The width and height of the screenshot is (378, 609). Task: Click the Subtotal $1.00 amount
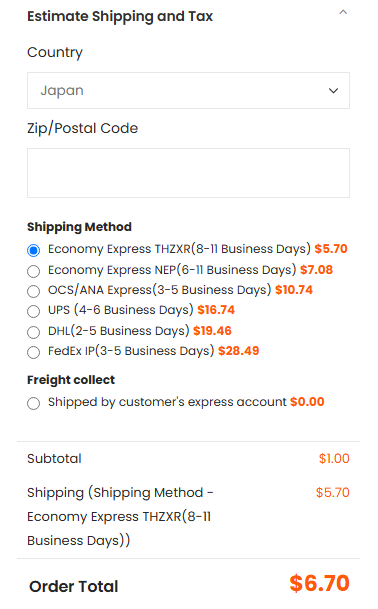[334, 459]
